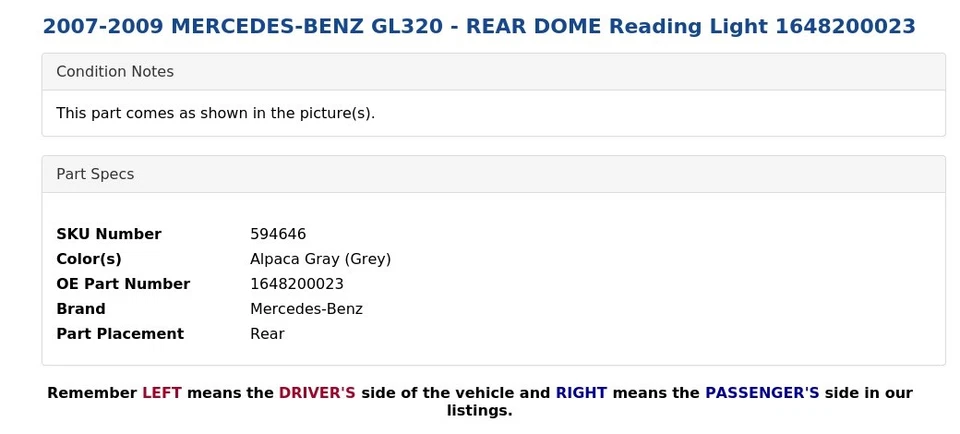Screen dimensions: 960x434
Task: Click the Color(s) label
Action: [x=89, y=259]
